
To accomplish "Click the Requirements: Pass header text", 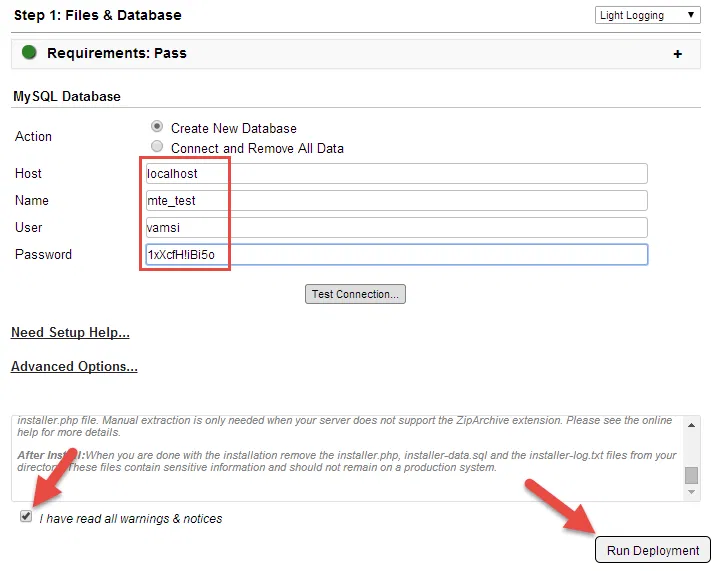I will click(x=117, y=53).
